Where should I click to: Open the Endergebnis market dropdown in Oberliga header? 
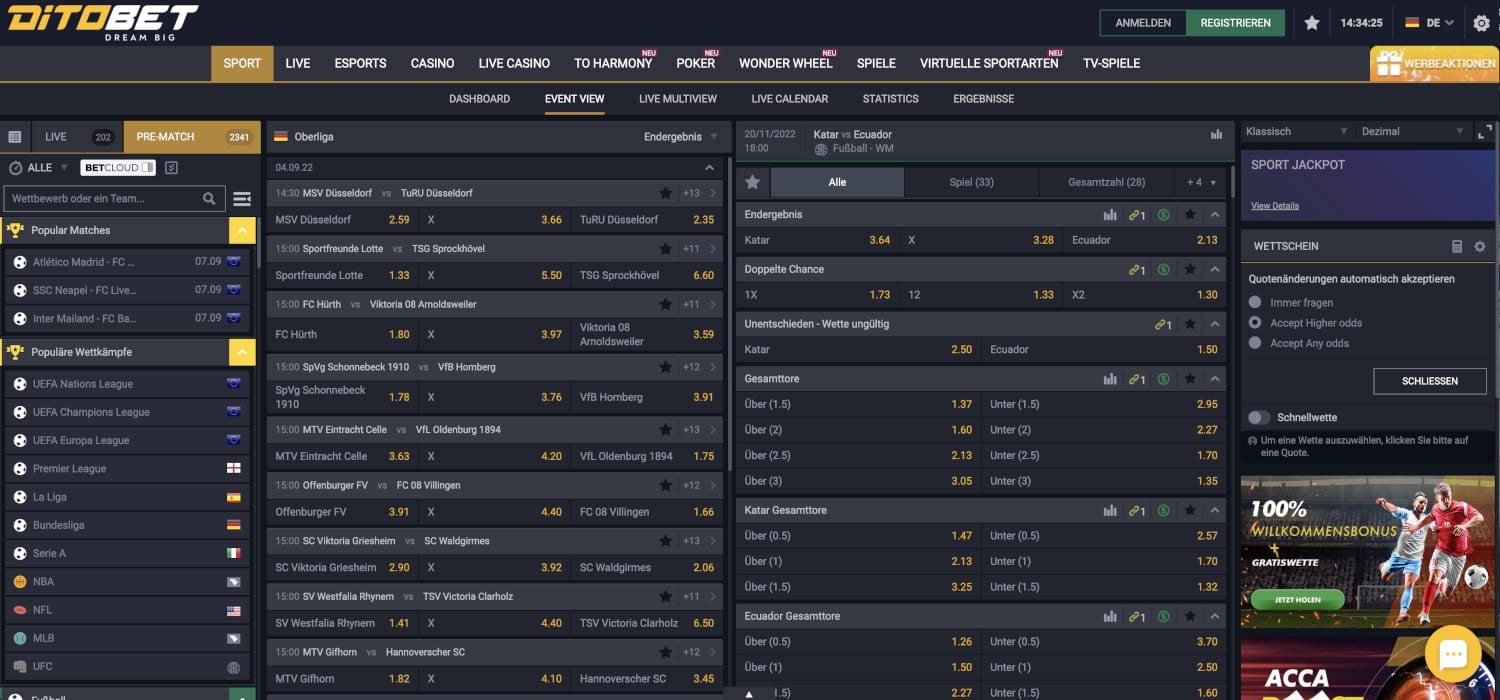[x=681, y=137]
